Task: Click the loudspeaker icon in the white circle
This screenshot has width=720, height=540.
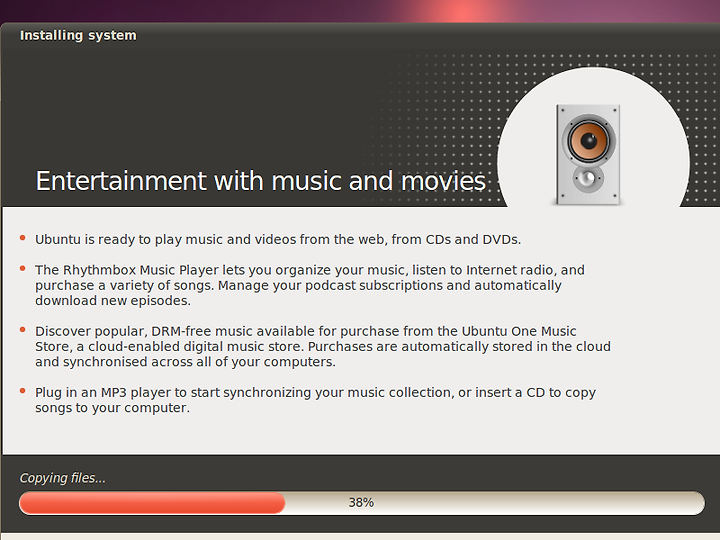Action: [588, 155]
